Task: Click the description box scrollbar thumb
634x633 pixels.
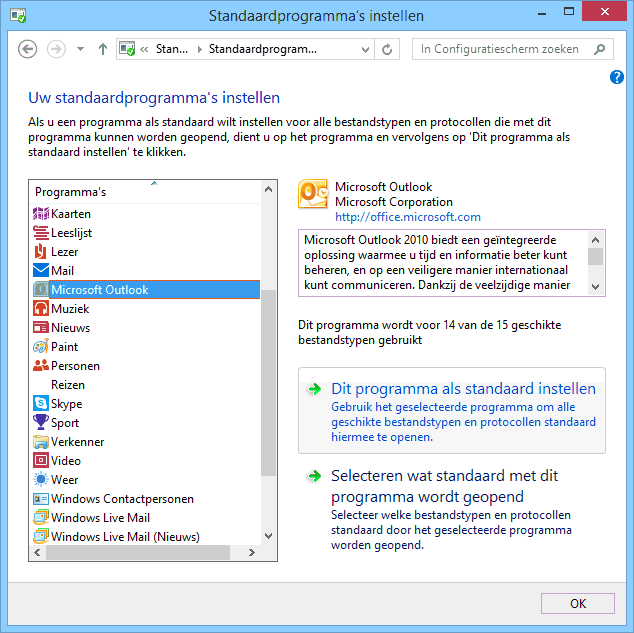Action: click(595, 256)
